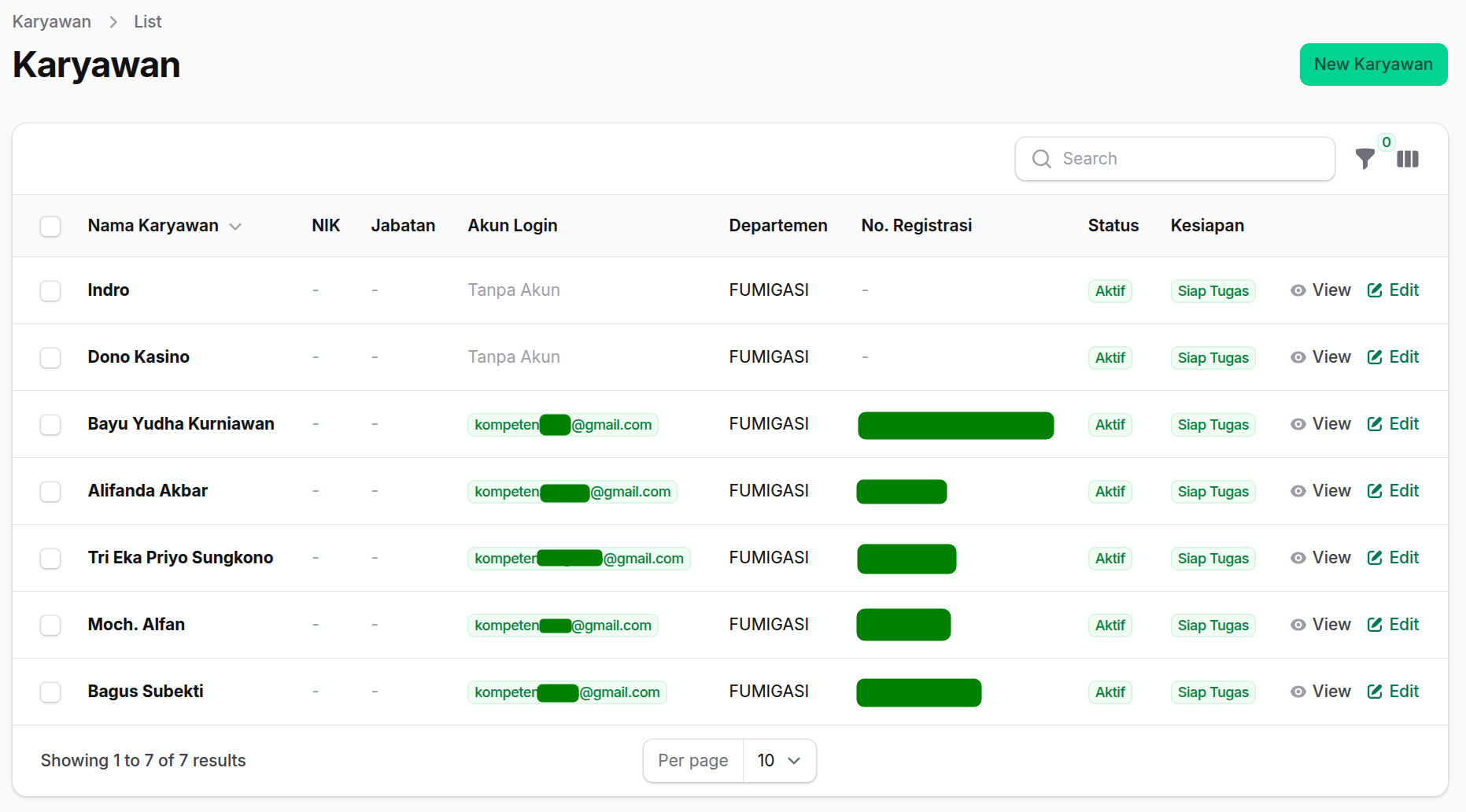
Task: Click the List breadcrumb item
Action: (x=148, y=22)
